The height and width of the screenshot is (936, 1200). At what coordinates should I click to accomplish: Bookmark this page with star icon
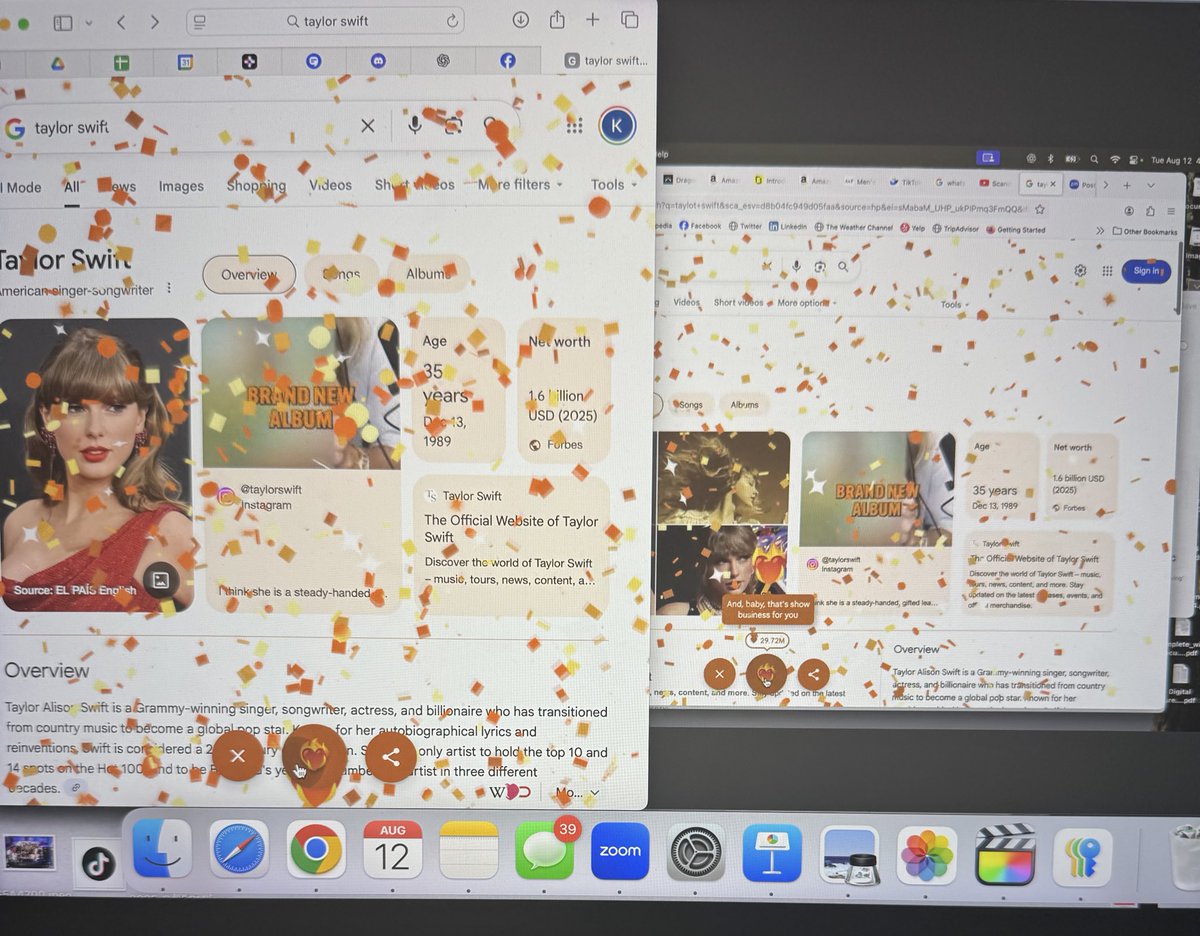1040,209
